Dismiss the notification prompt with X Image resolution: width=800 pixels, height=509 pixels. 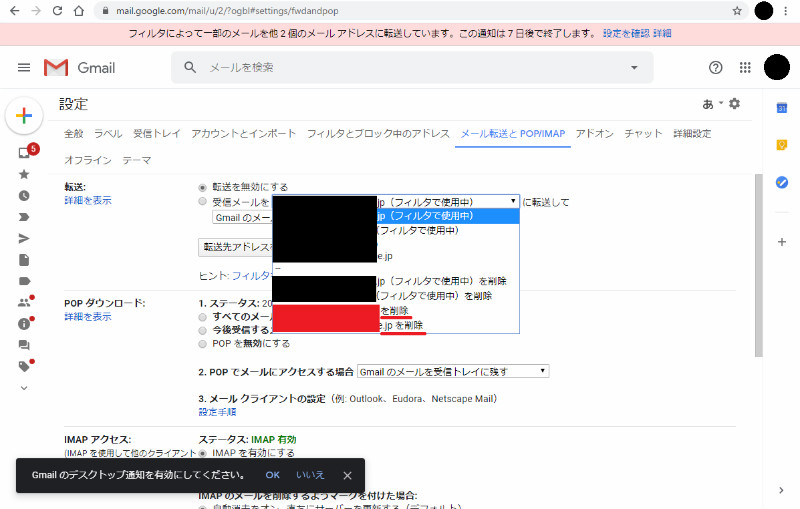tap(347, 475)
